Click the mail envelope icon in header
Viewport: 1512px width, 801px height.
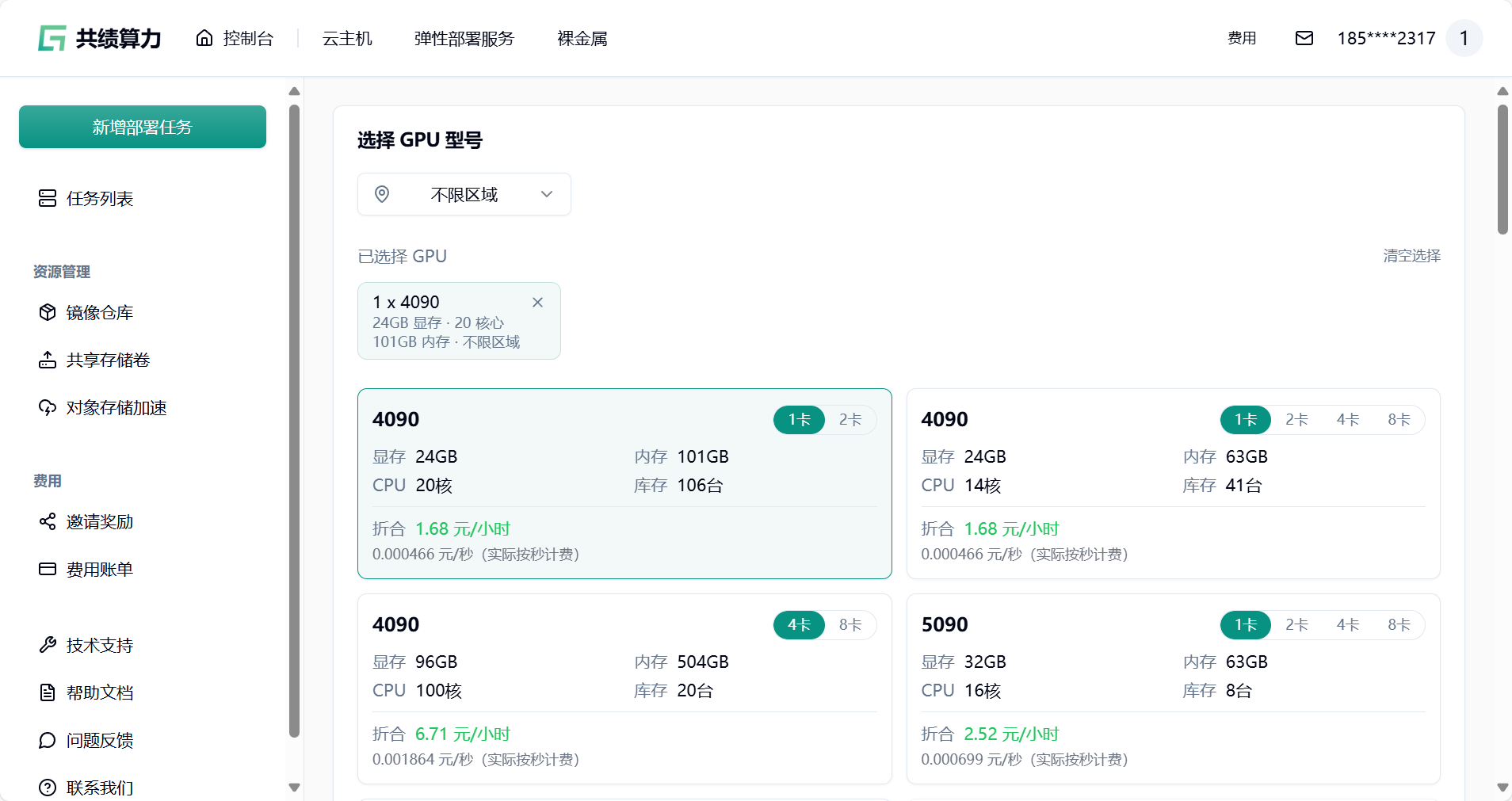(1304, 38)
